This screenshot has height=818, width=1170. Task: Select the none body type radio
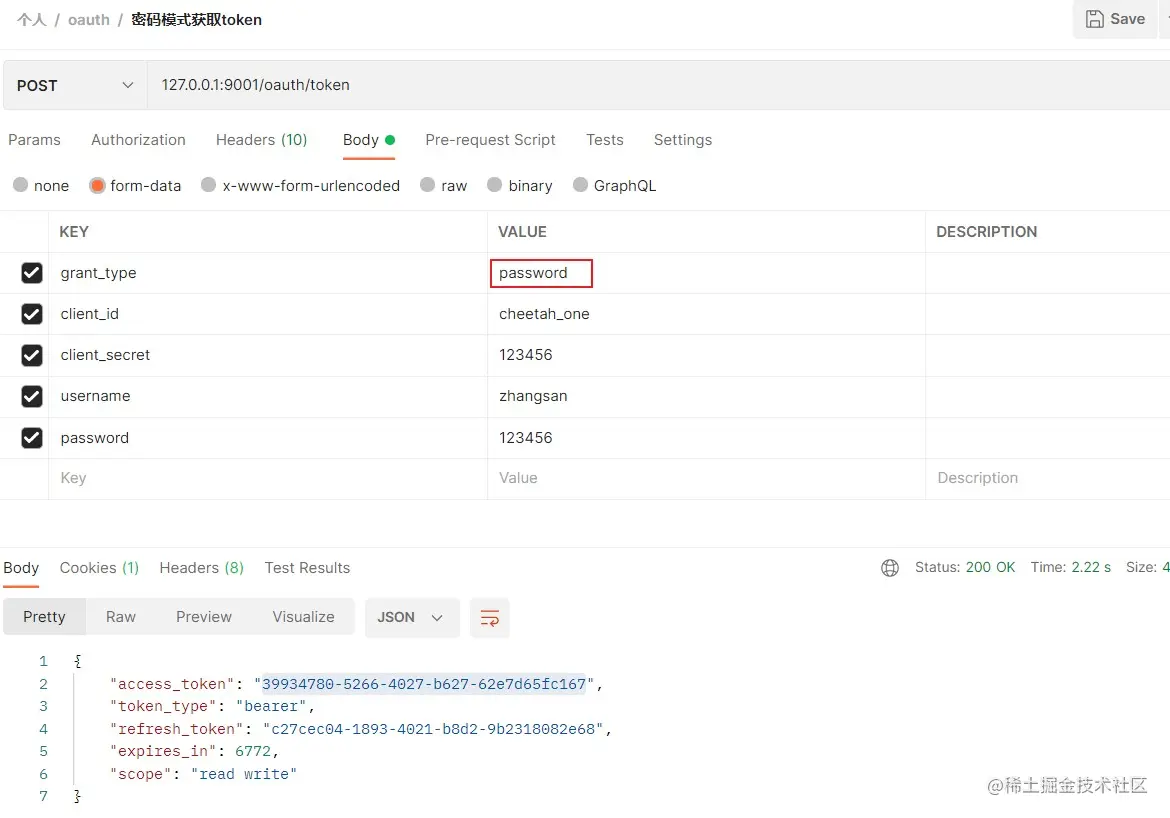point(21,185)
